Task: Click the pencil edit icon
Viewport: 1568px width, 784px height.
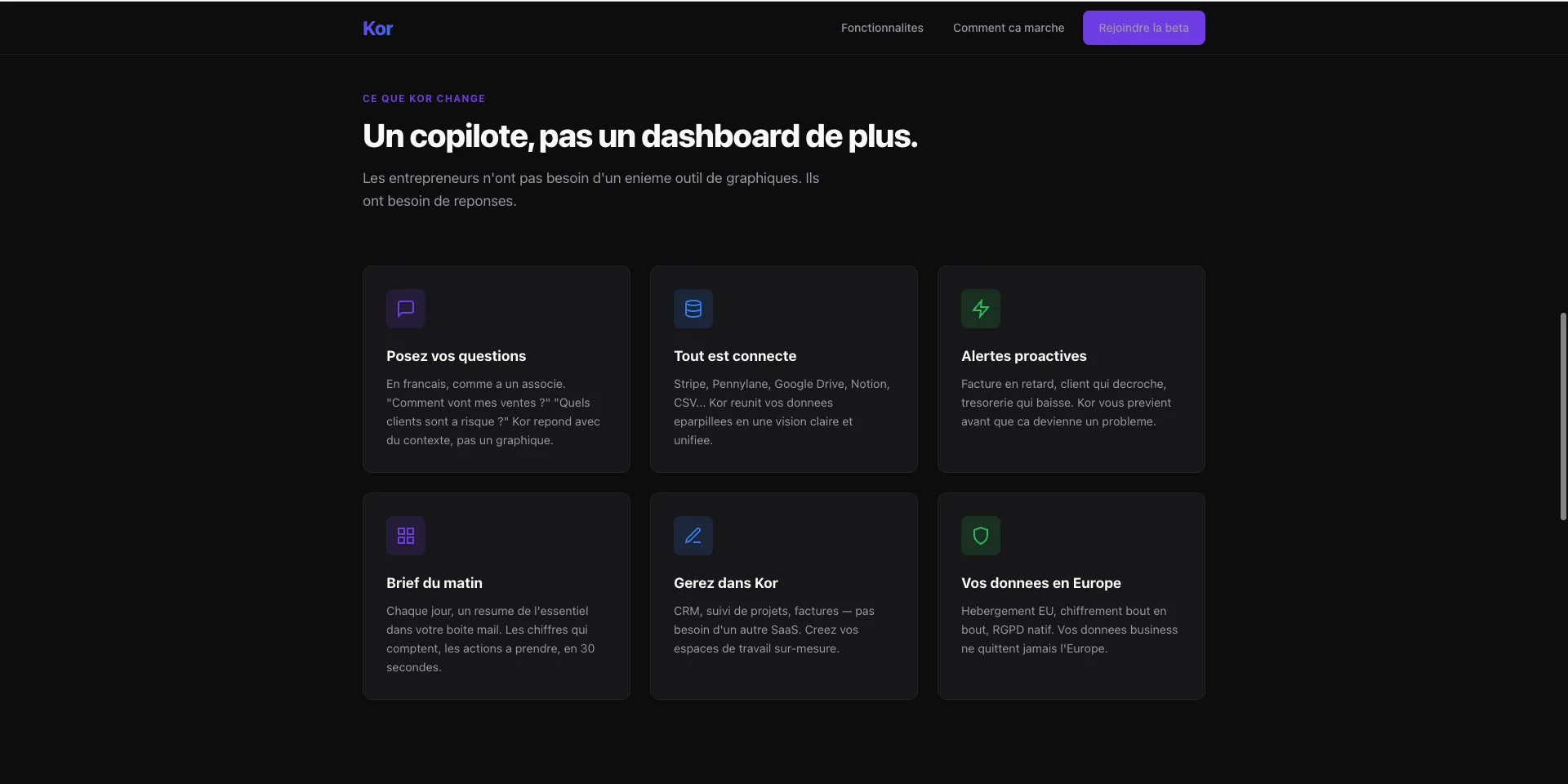Action: [x=693, y=536]
